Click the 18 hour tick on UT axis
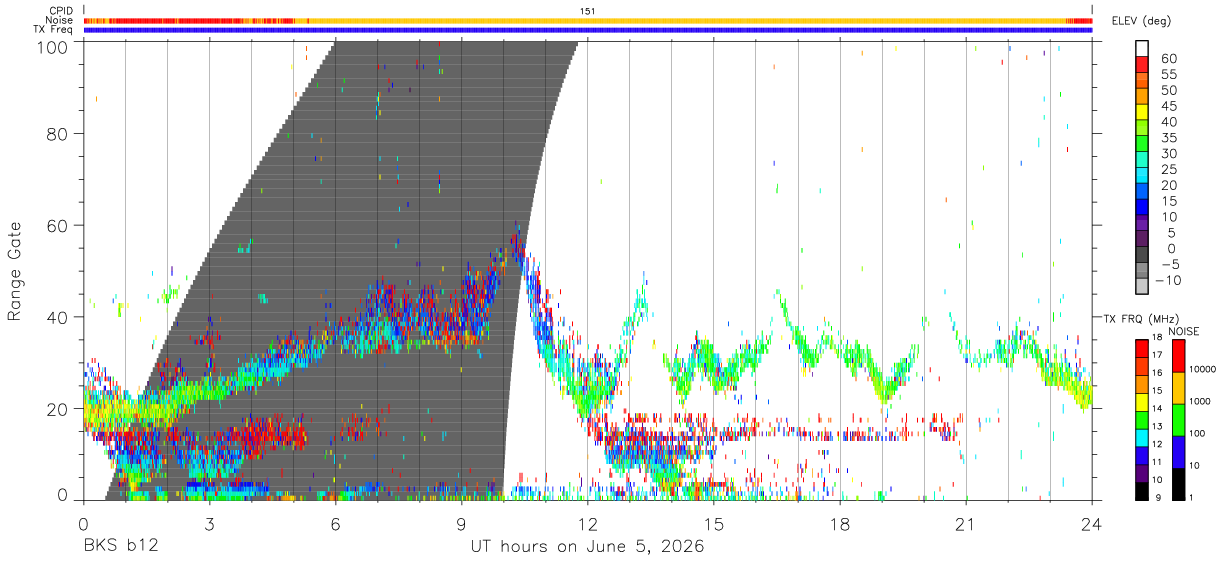This screenshot has width=1228, height=567. point(840,524)
